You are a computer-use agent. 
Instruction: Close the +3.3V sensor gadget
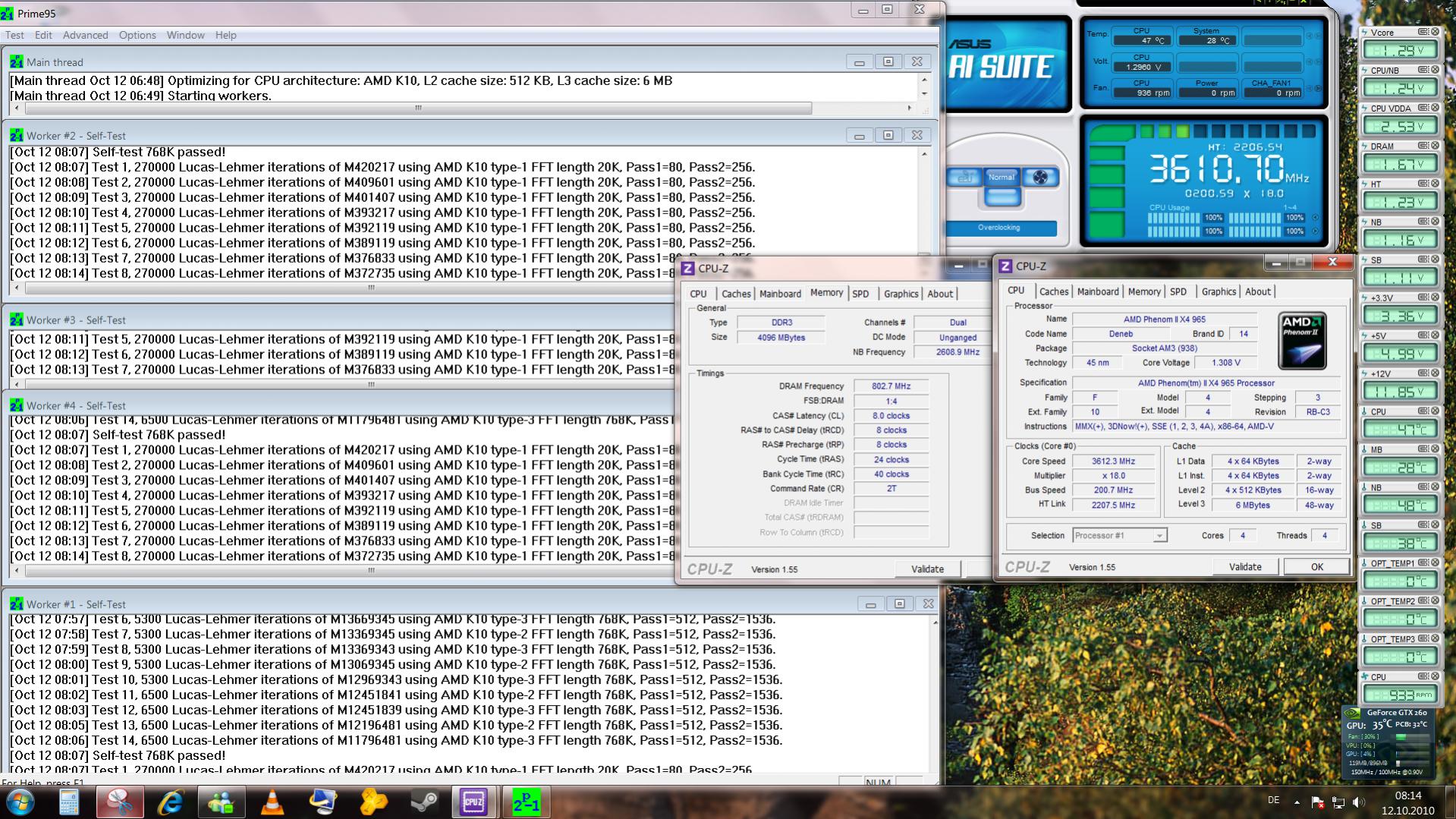1435,298
